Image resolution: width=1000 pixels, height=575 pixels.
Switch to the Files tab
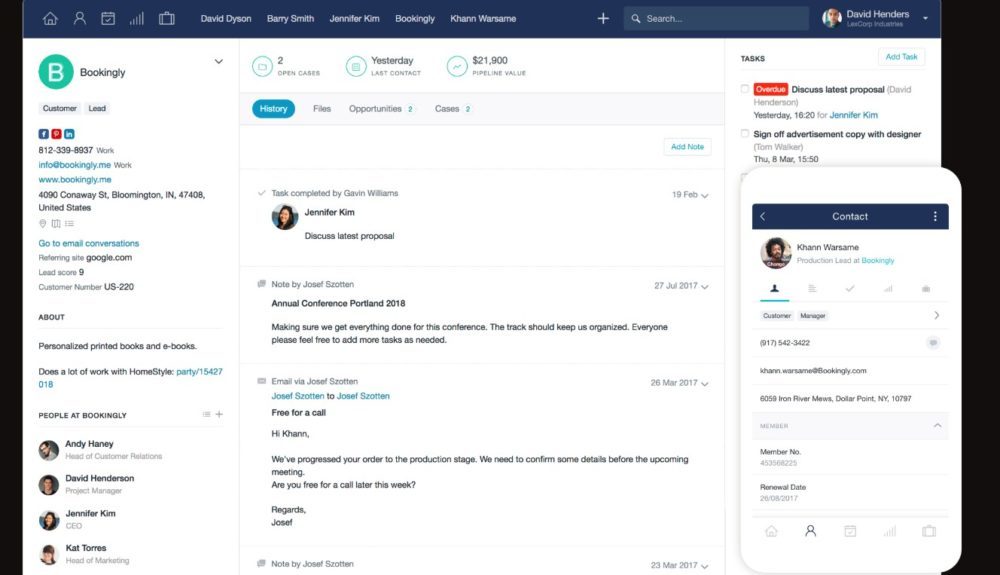(322, 109)
